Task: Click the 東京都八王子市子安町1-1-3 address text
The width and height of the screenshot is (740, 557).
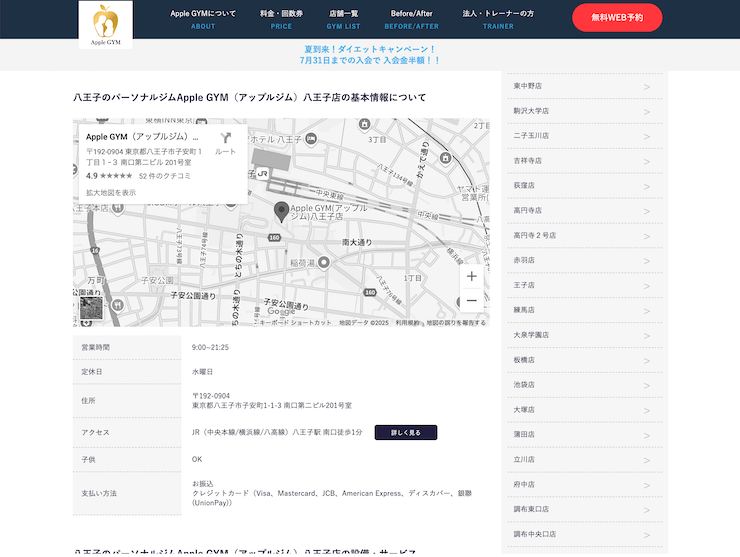Action: point(272,405)
